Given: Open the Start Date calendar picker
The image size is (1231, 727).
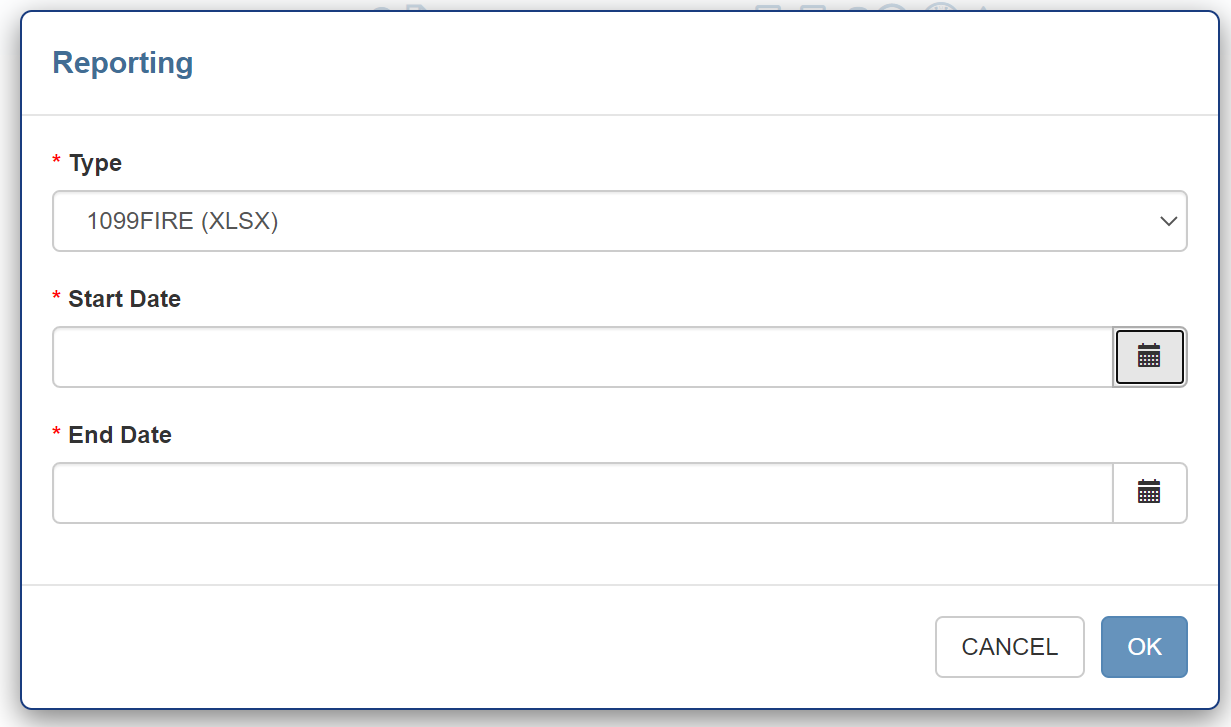Looking at the screenshot, I should (x=1149, y=356).
